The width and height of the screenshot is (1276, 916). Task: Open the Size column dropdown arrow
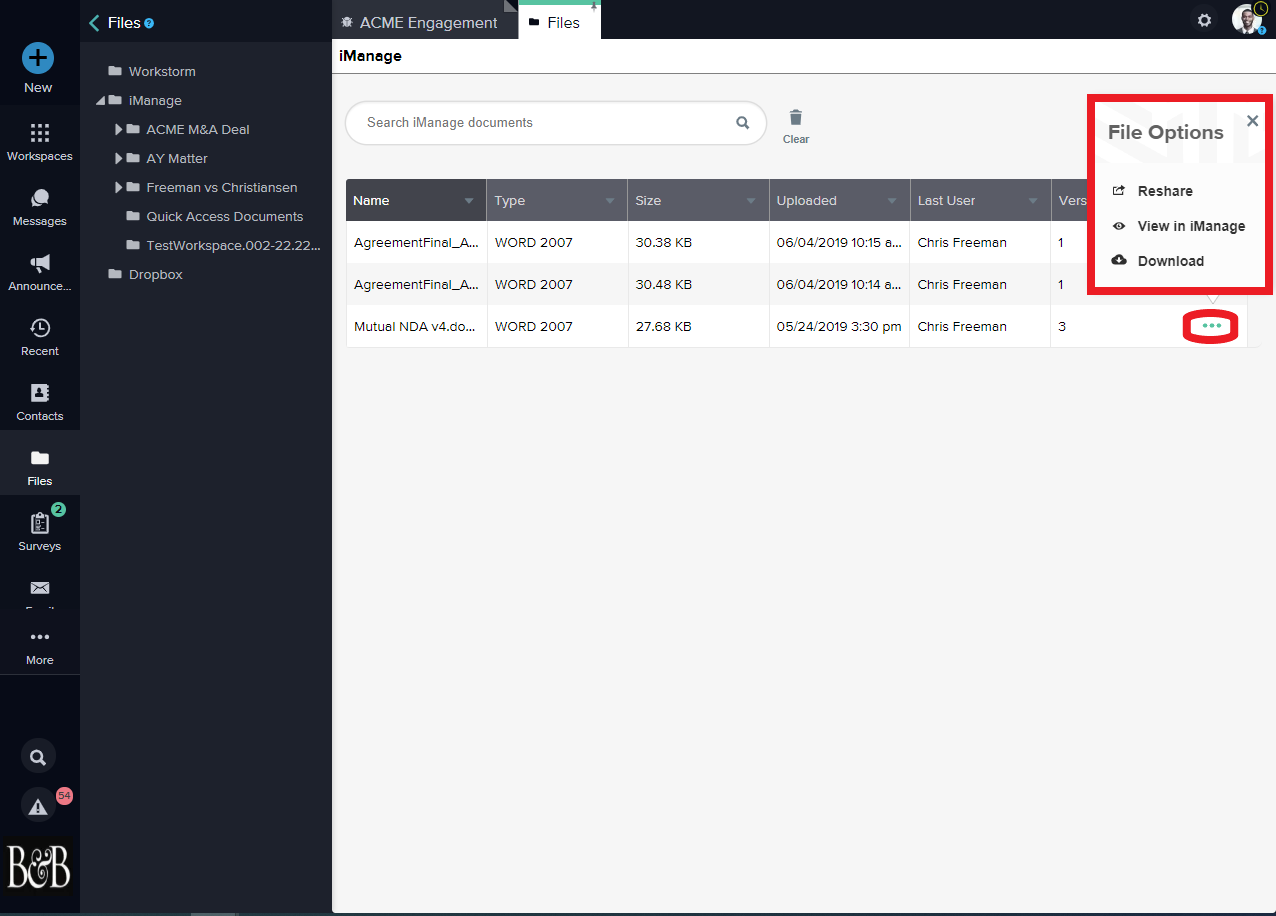pos(751,201)
